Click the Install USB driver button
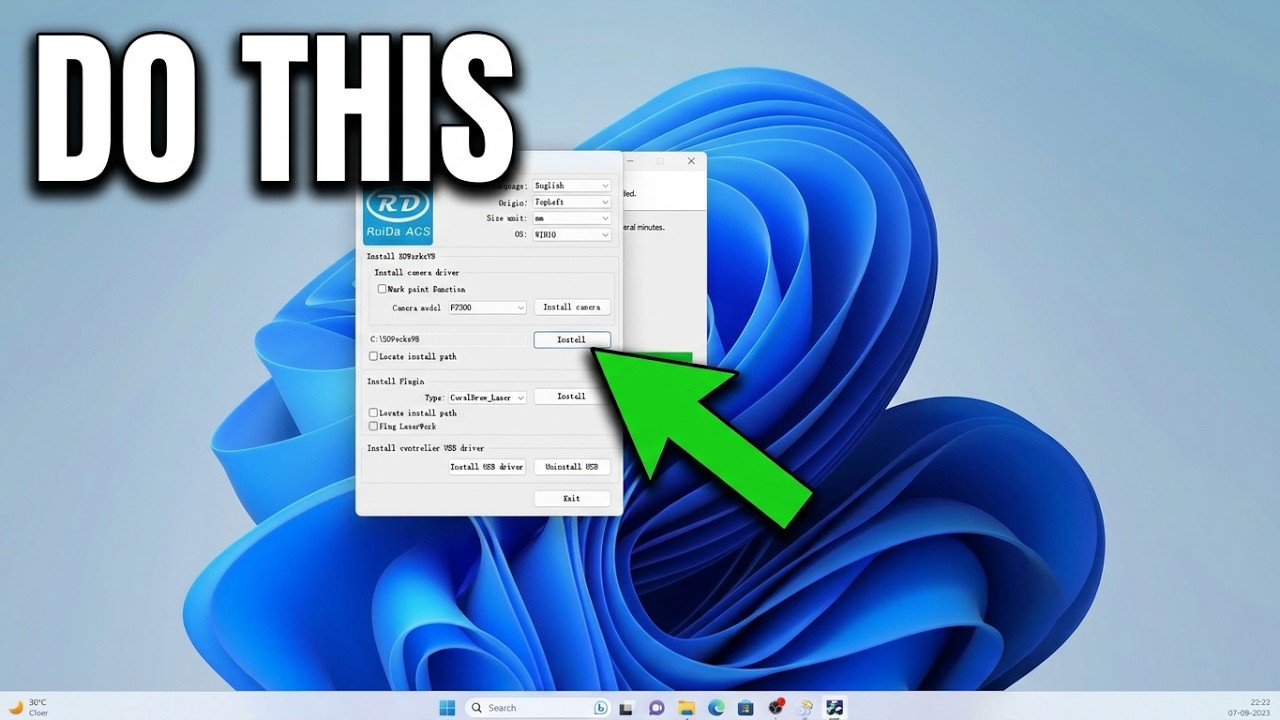This screenshot has height=720, width=1280. pos(487,467)
